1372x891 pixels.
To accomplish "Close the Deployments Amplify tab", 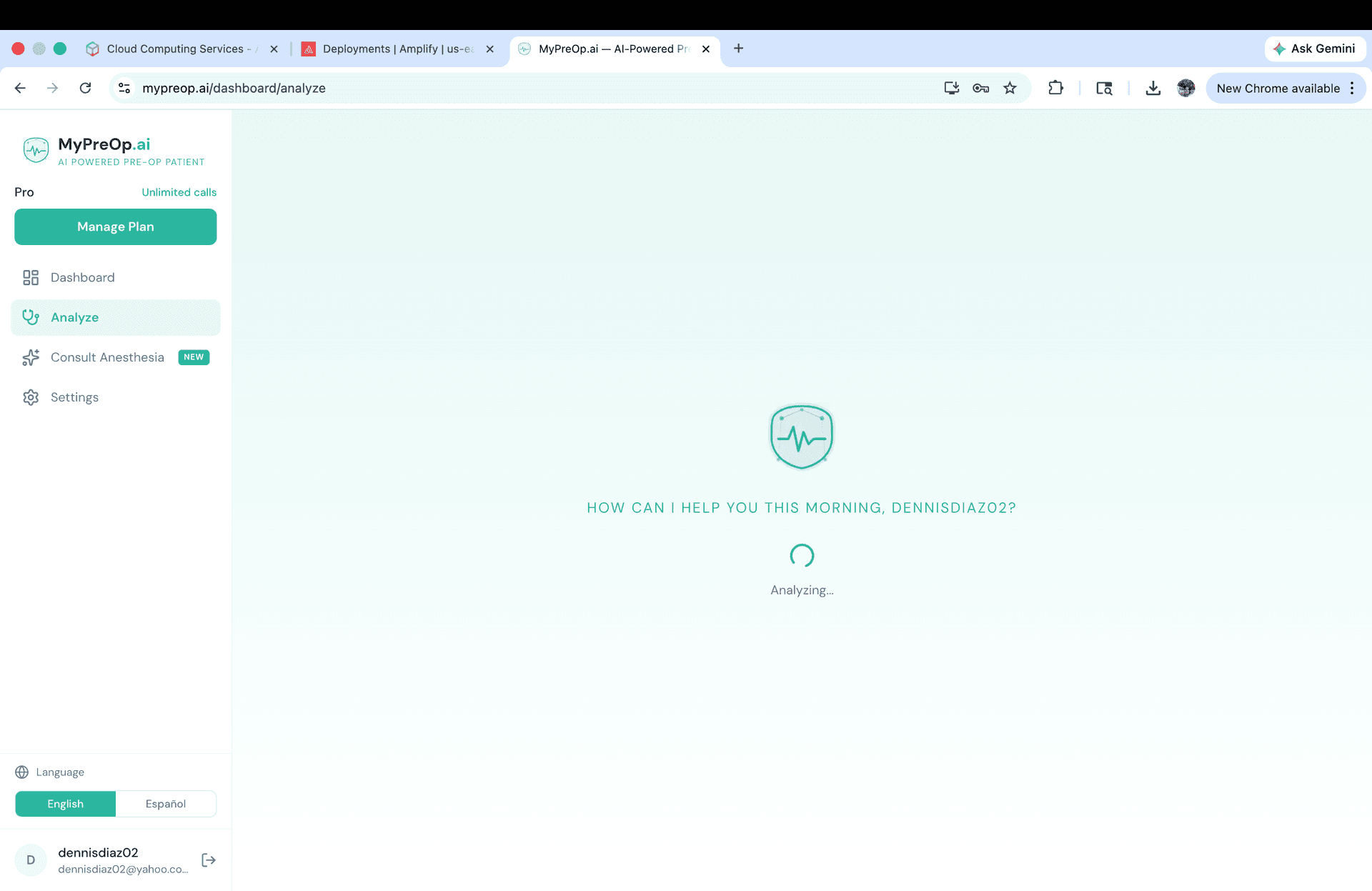I will pos(489,49).
